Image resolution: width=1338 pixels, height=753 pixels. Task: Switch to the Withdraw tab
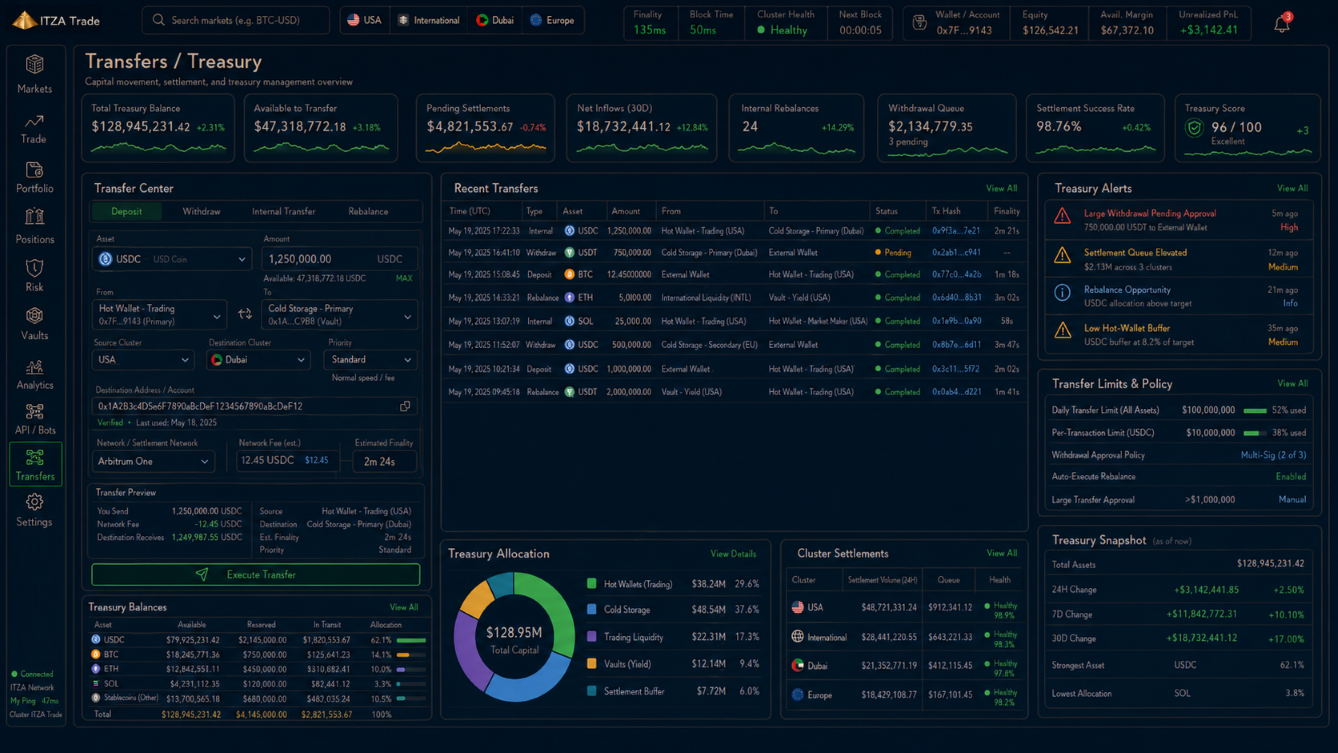tap(201, 211)
